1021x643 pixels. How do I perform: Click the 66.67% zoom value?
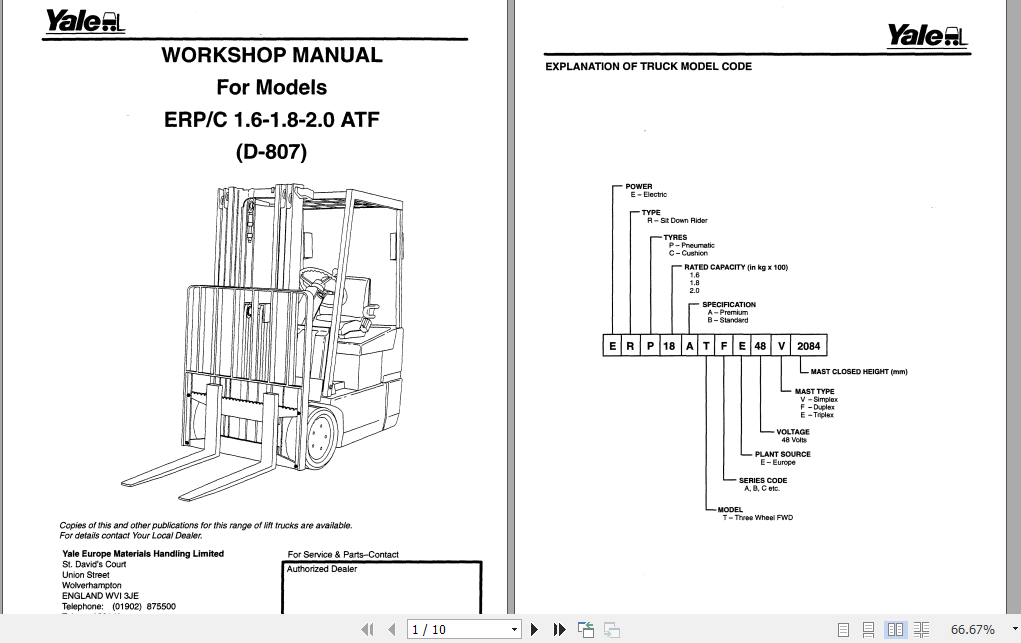(x=972, y=629)
